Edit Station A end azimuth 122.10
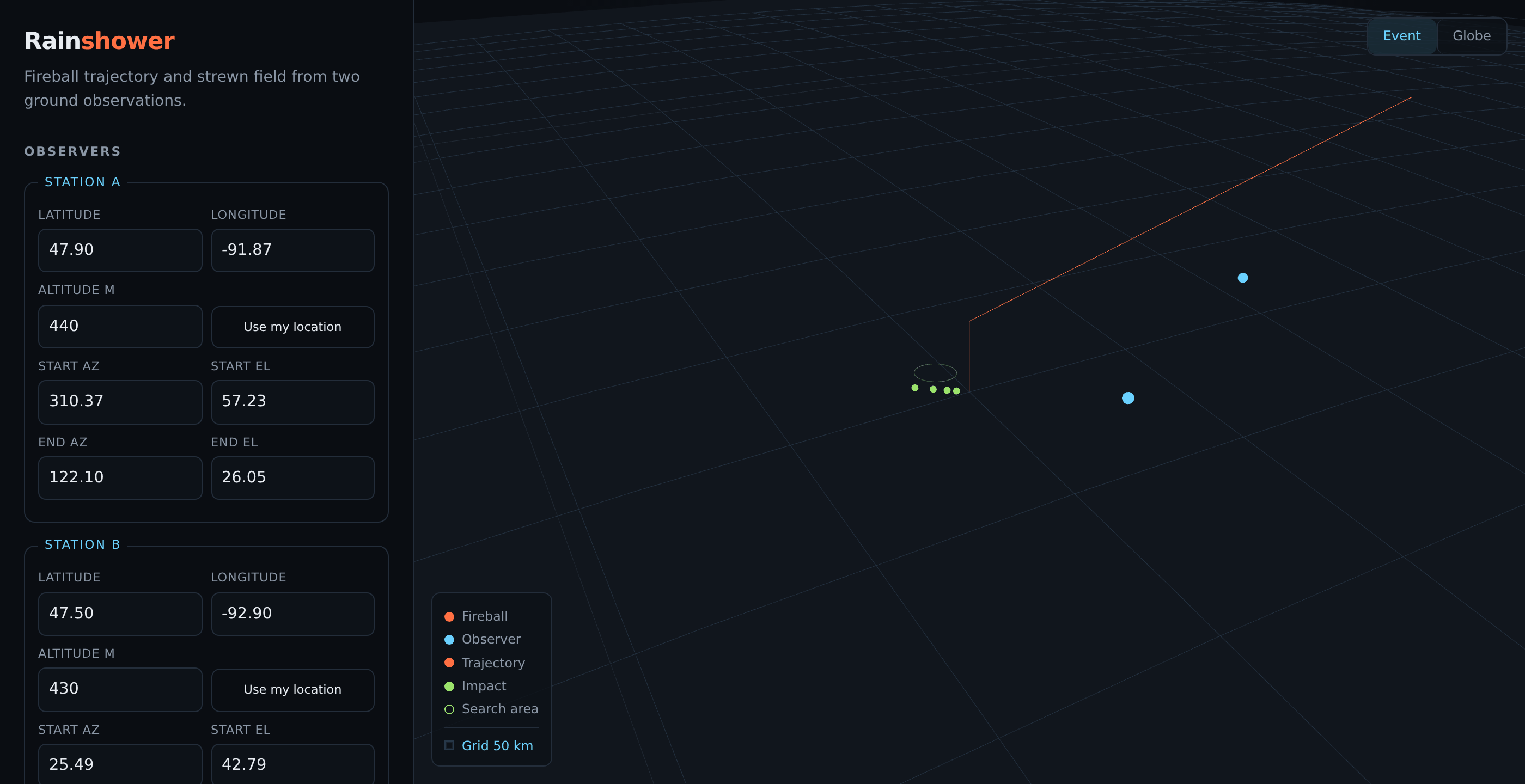Screen dimensions: 1525x784 click(120, 477)
